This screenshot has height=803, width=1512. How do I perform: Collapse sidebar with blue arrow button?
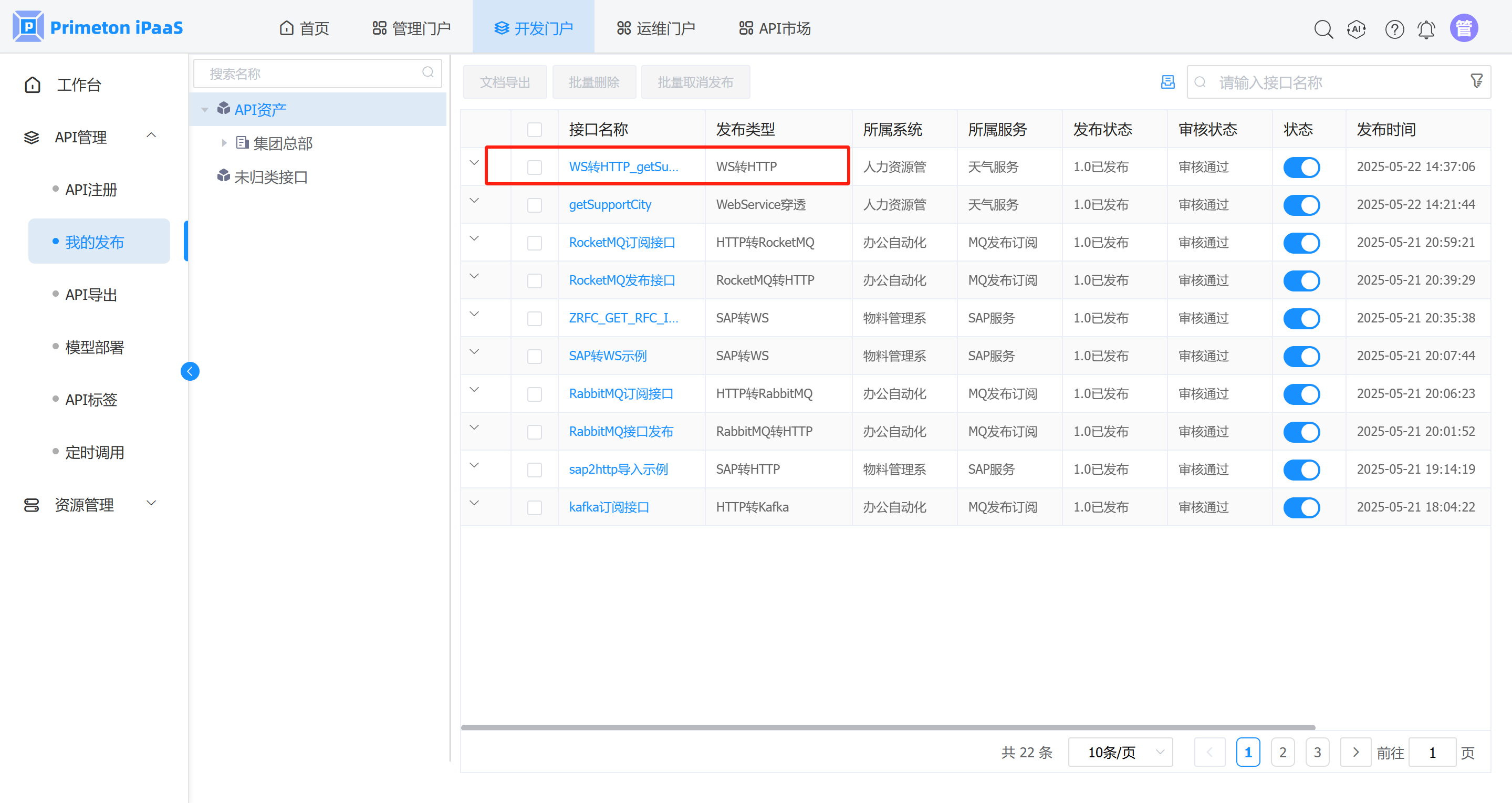click(x=190, y=371)
